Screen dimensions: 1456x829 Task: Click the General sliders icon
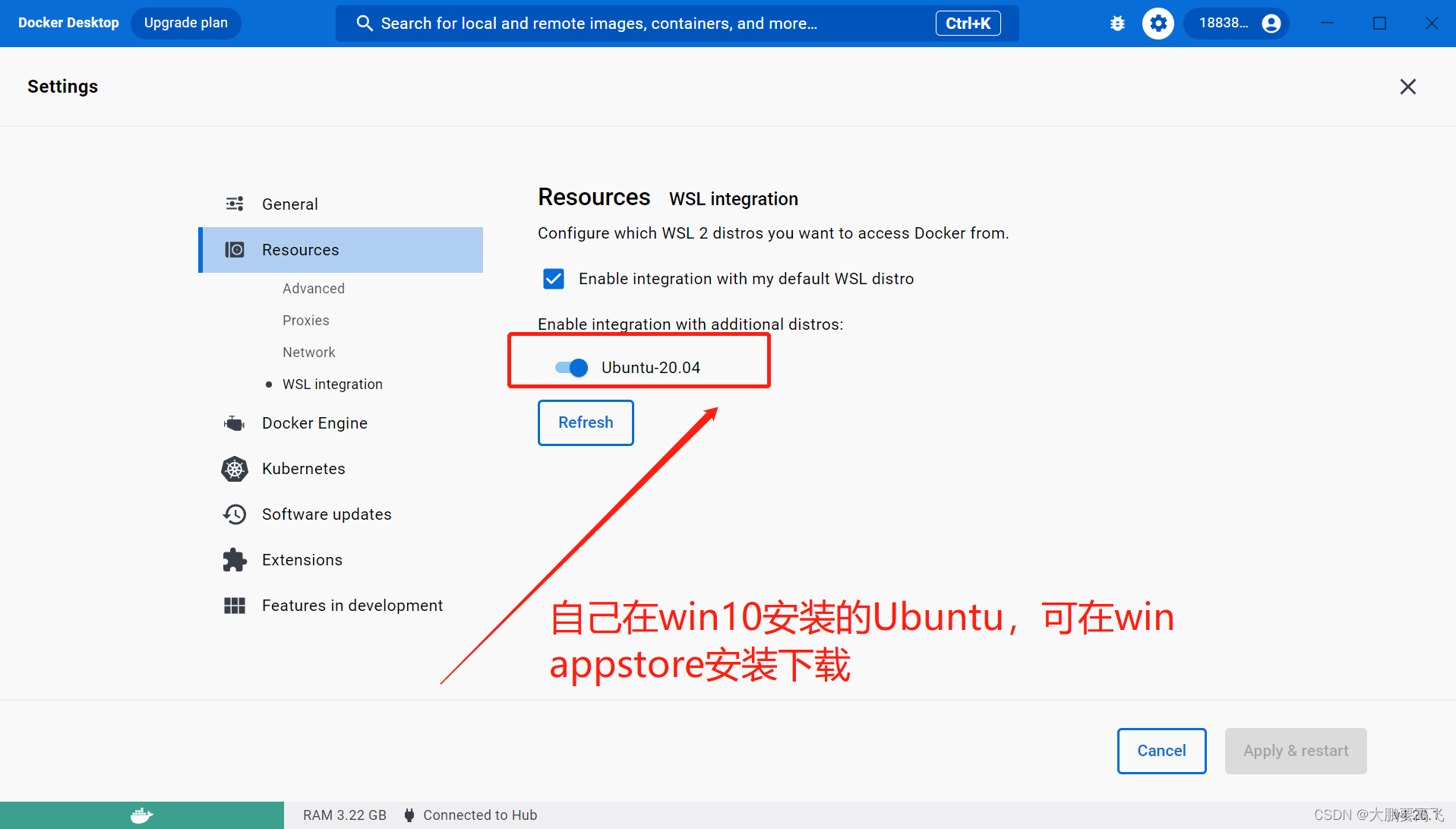(x=235, y=204)
